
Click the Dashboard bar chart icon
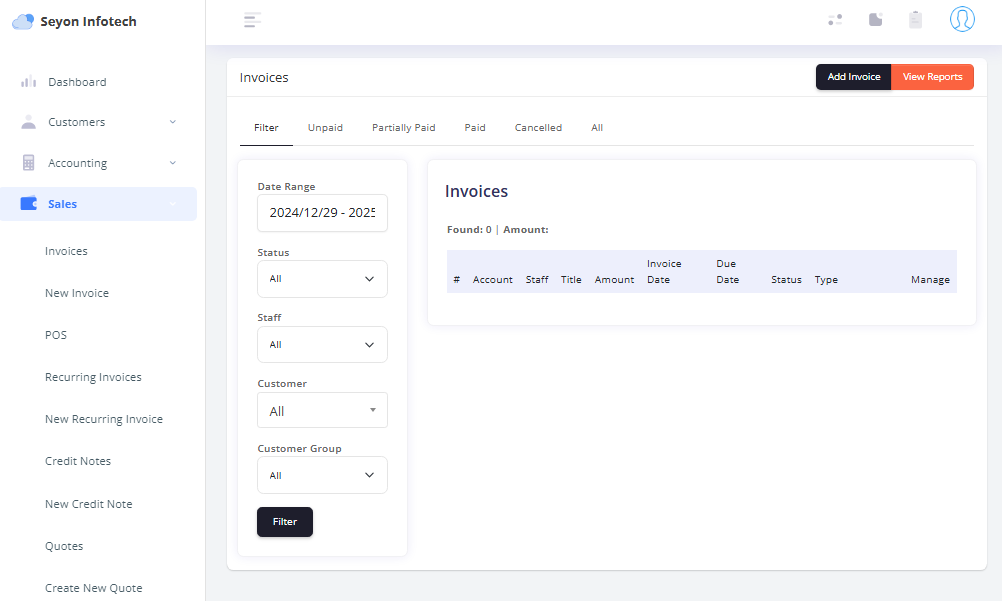click(x=29, y=82)
